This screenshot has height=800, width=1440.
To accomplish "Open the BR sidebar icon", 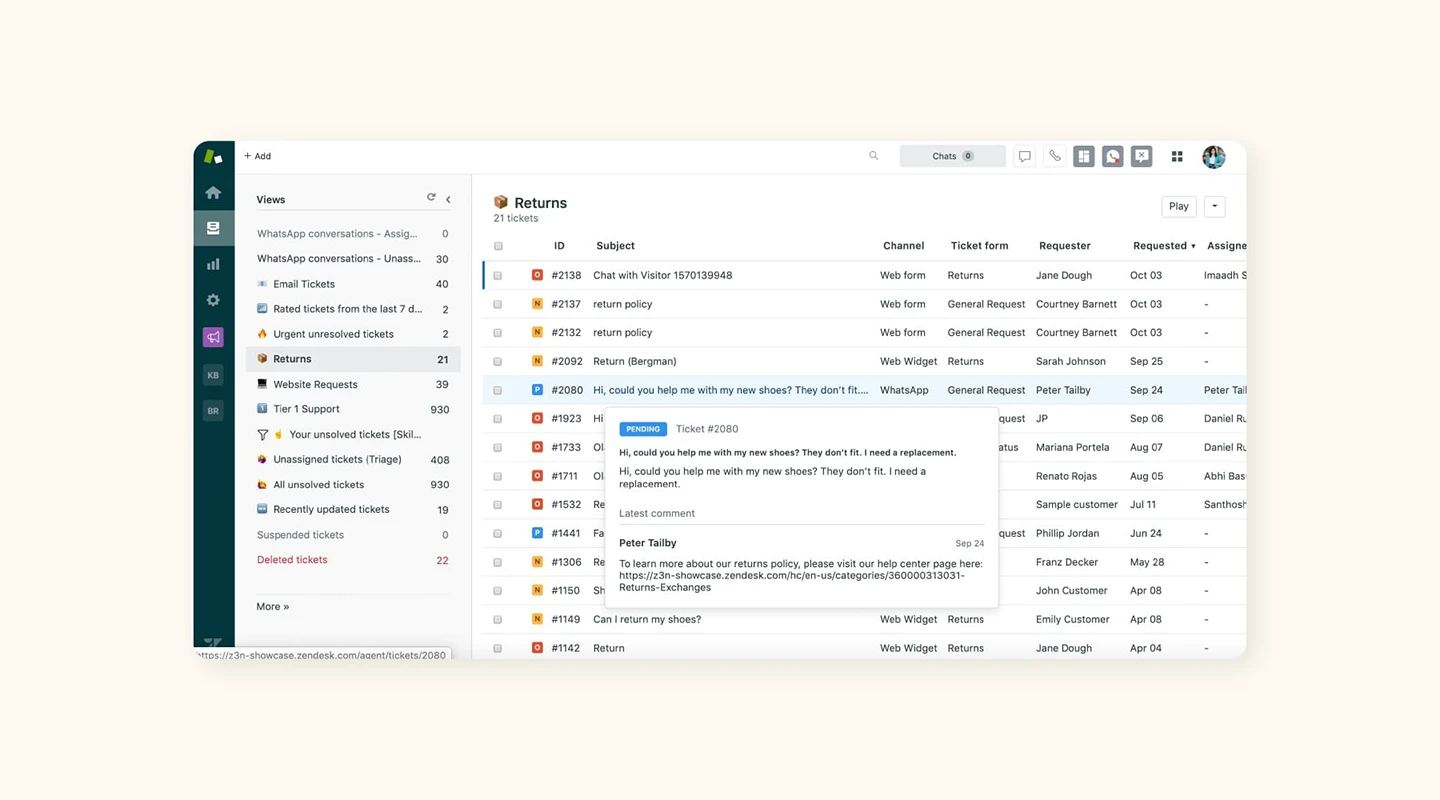I will click(x=213, y=411).
